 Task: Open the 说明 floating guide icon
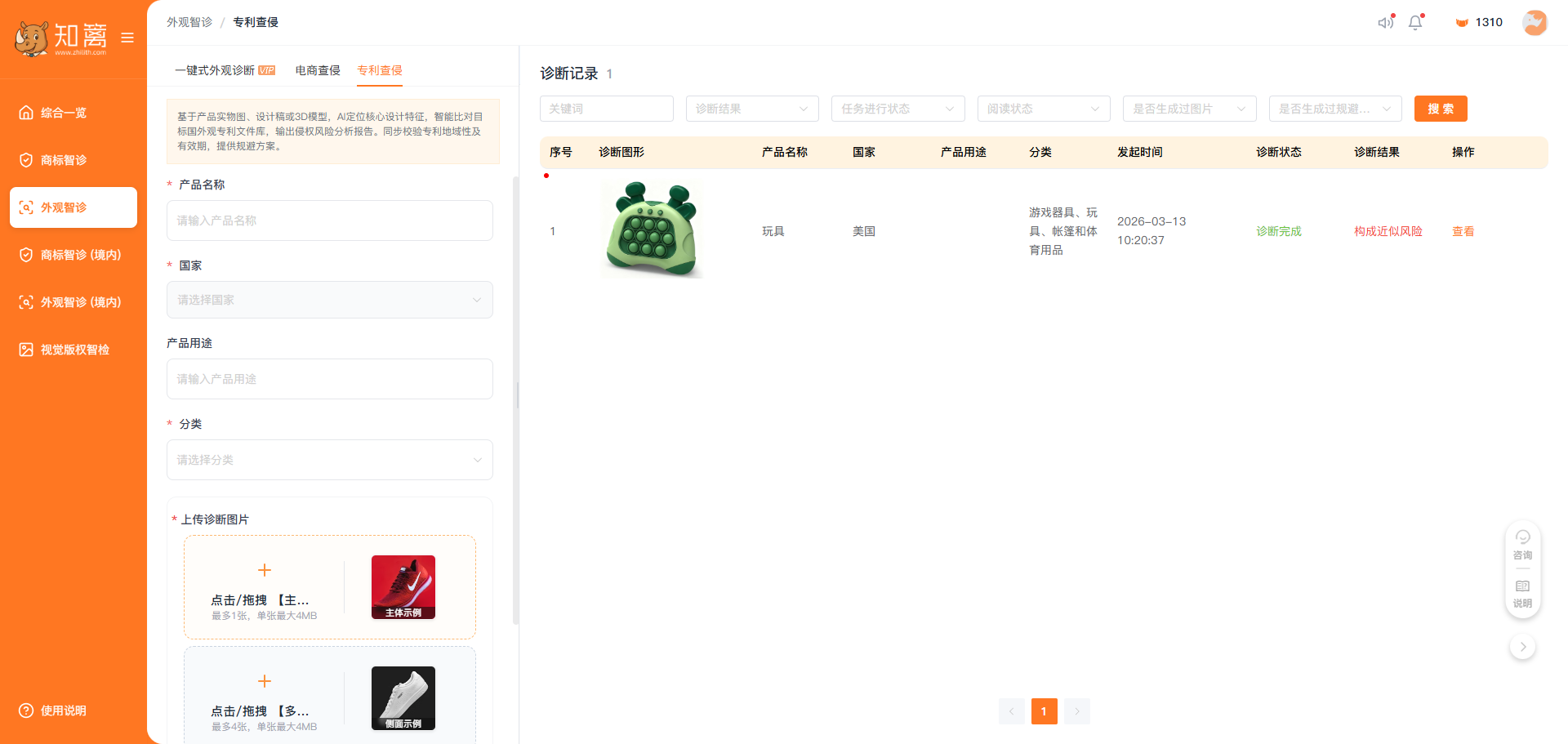pos(1523,594)
